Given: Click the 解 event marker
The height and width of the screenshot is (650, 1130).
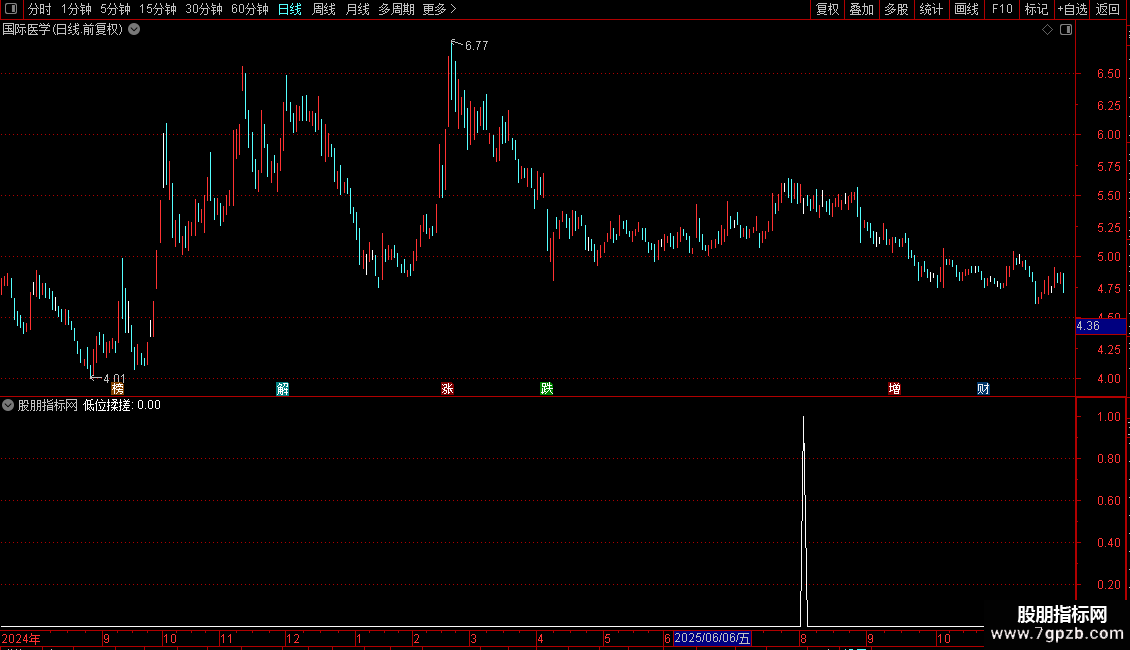Looking at the screenshot, I should click(282, 389).
